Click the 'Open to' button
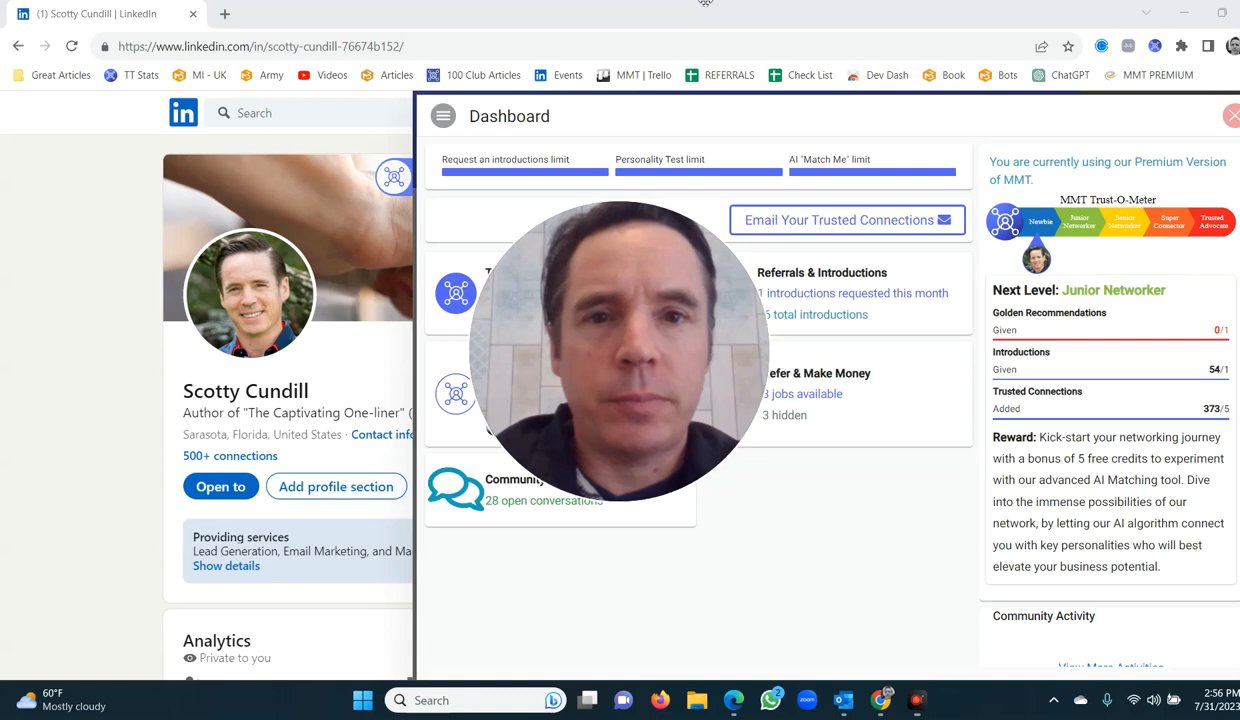The width and height of the screenshot is (1240, 720). [221, 487]
